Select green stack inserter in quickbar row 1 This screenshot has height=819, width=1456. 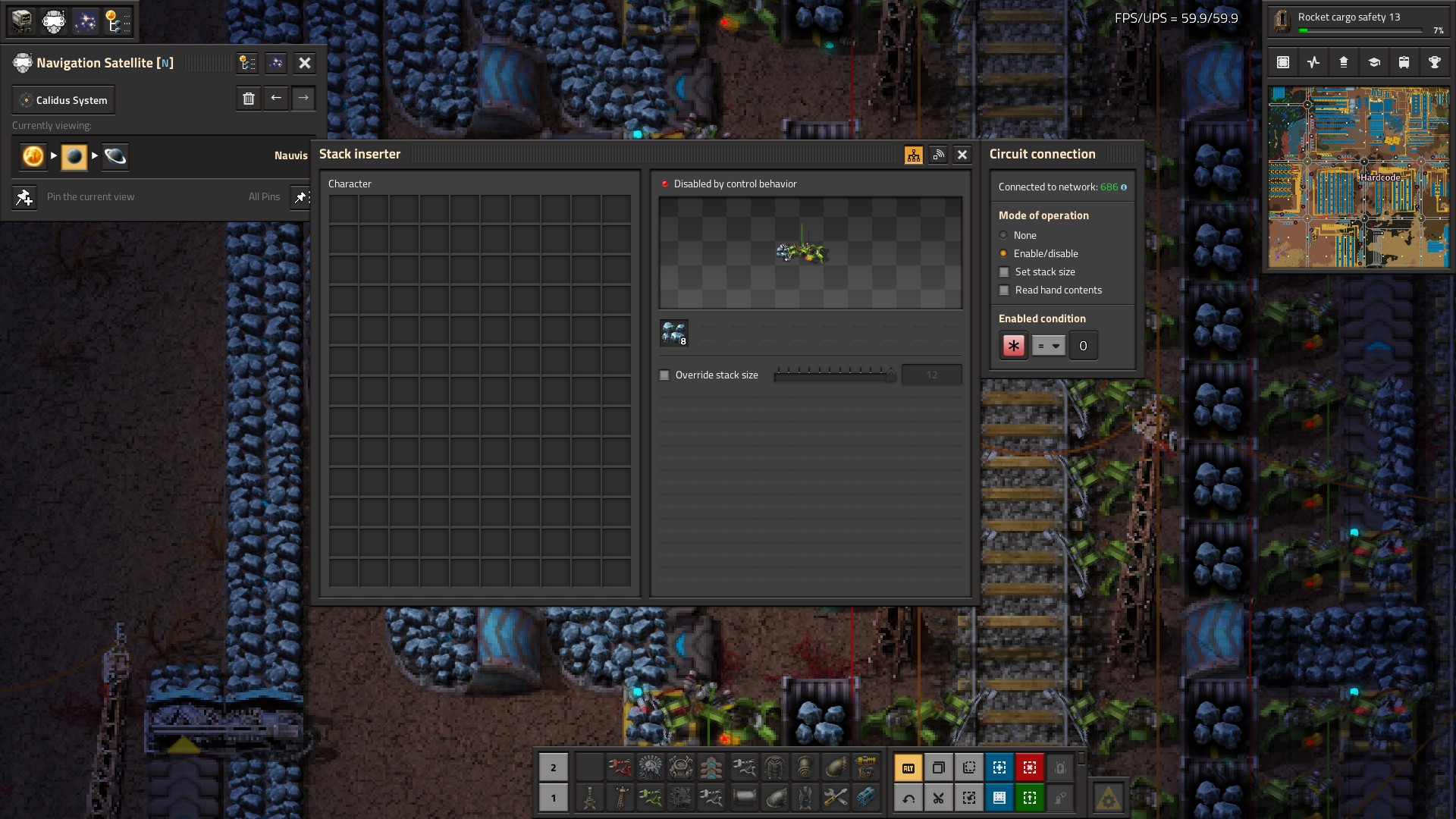click(x=651, y=798)
